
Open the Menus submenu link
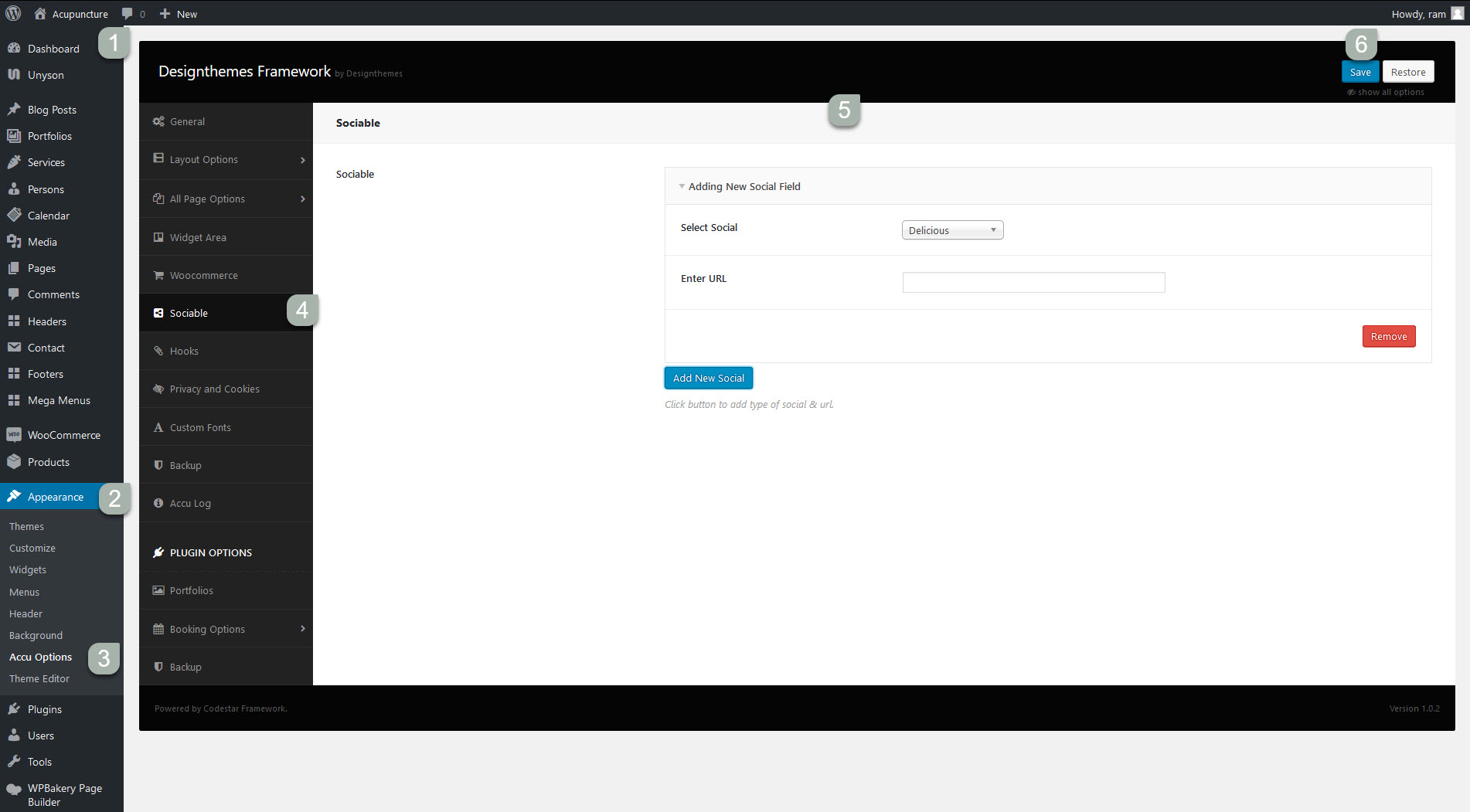click(x=24, y=592)
